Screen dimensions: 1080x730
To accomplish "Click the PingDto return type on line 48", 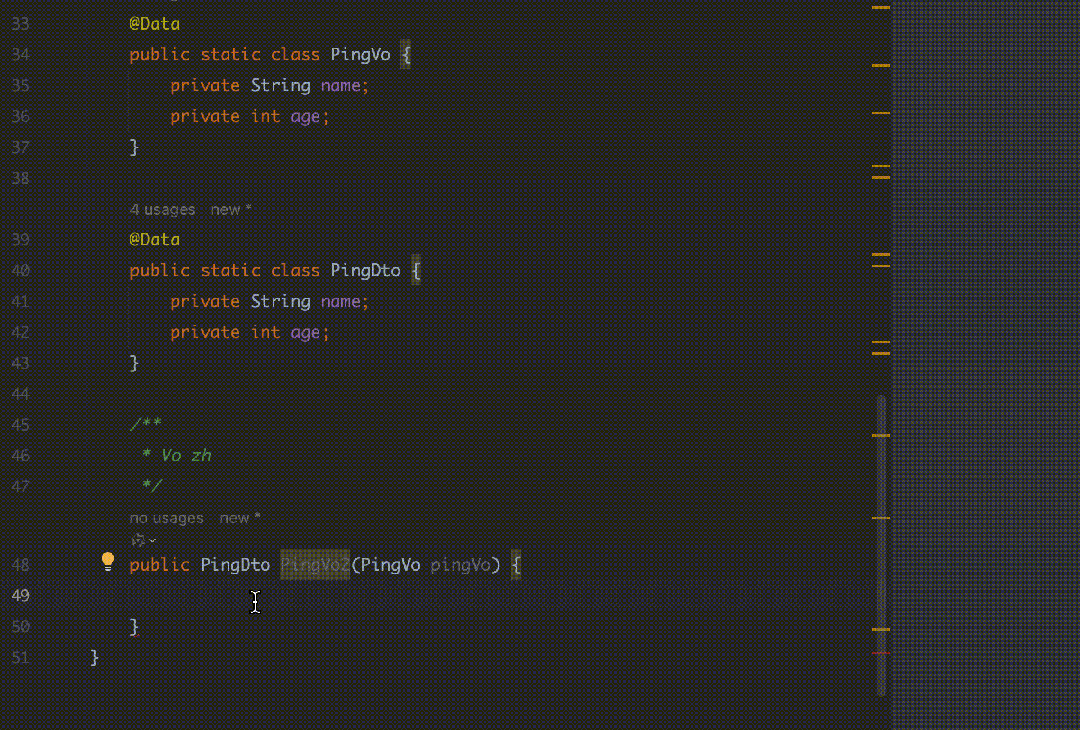I will (x=236, y=565).
